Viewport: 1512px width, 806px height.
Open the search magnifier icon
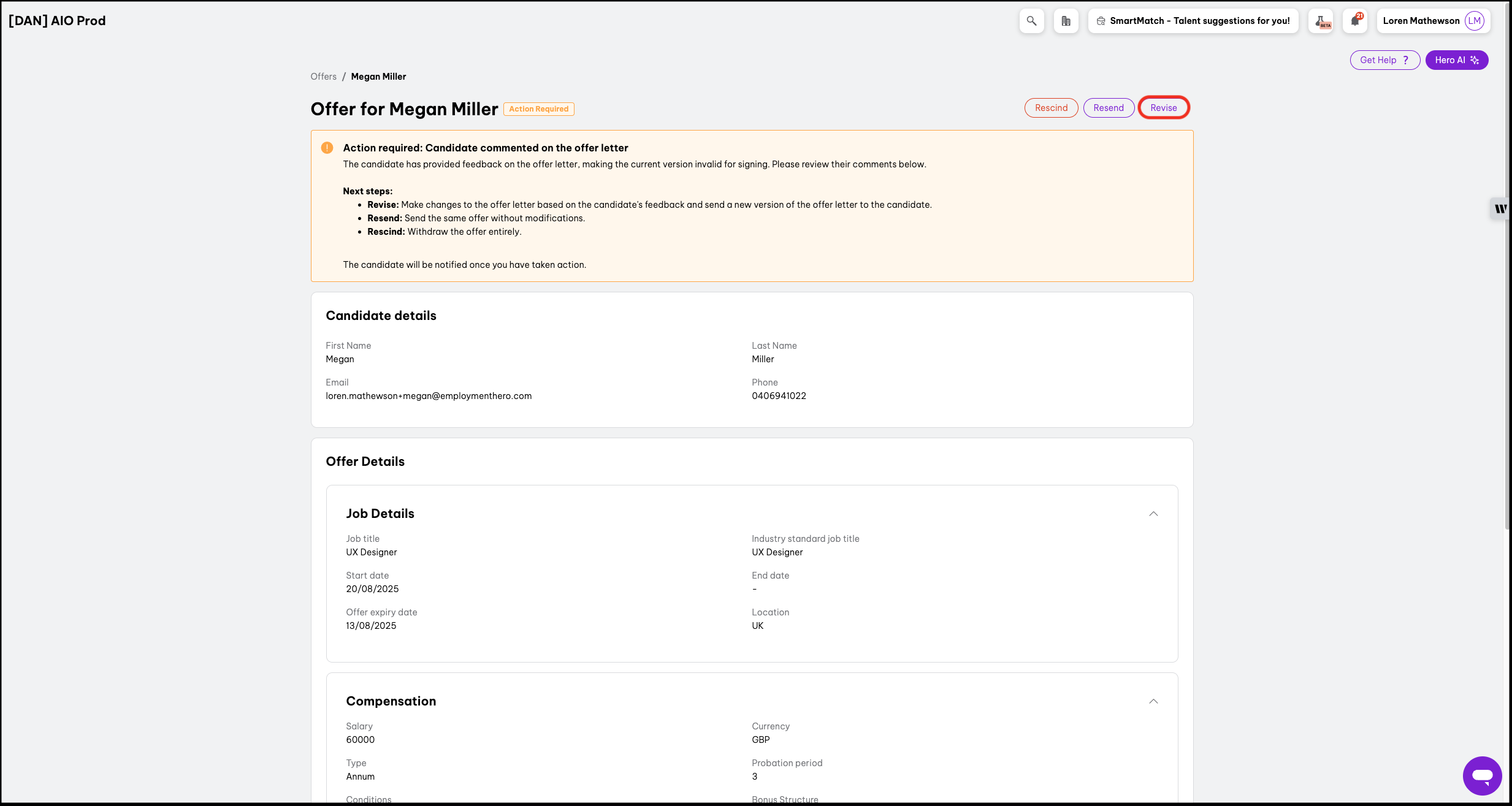click(x=1031, y=21)
